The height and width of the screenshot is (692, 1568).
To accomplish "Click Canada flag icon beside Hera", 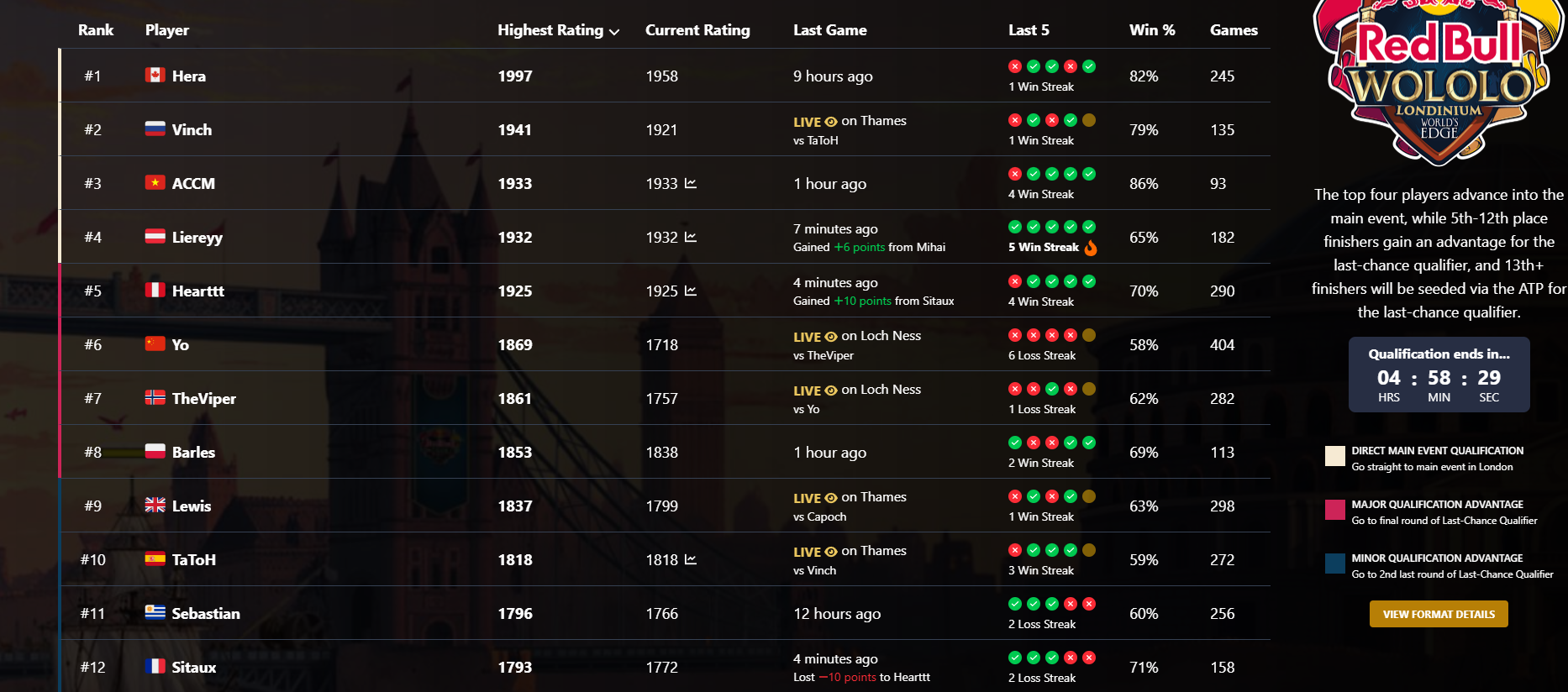I will coord(155,75).
